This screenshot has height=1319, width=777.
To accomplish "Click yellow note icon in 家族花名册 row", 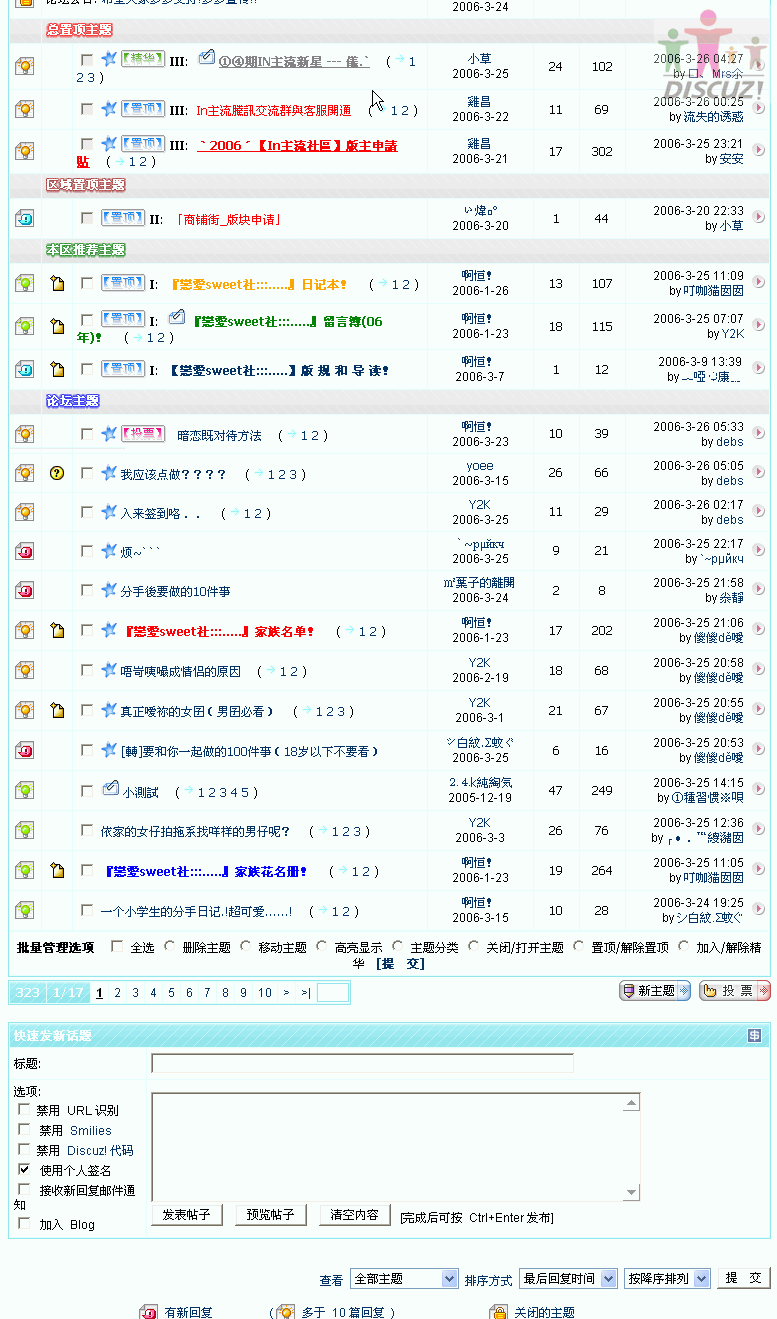I will click(x=57, y=870).
